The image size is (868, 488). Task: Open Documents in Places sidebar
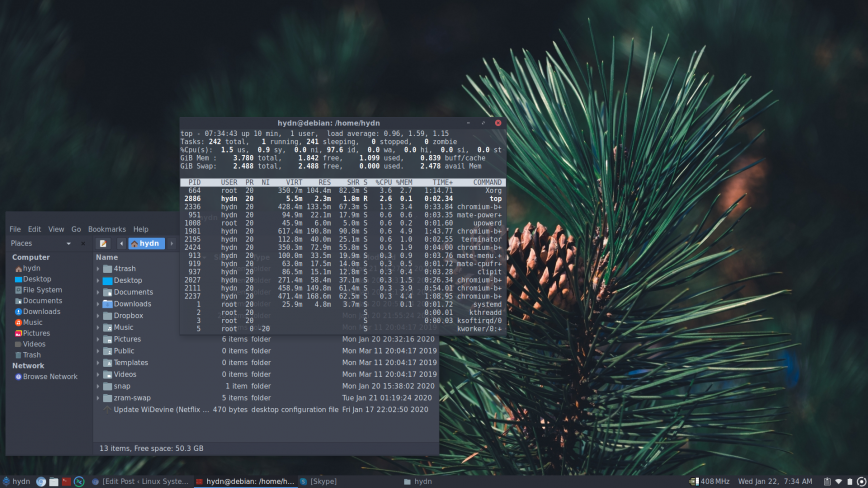(x=38, y=301)
